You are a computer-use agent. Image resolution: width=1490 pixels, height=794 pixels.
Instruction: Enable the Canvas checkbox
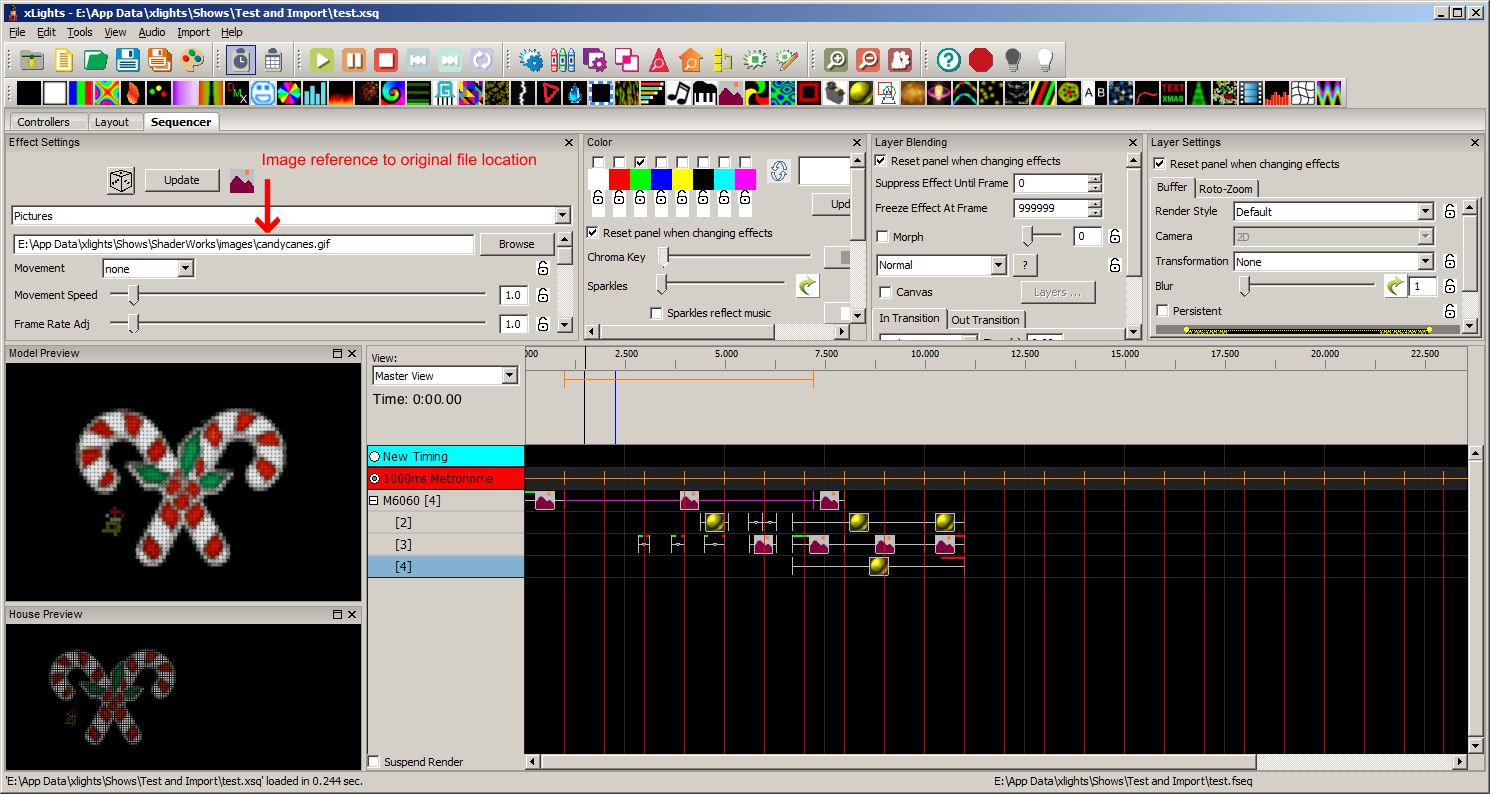pyautogui.click(x=886, y=292)
